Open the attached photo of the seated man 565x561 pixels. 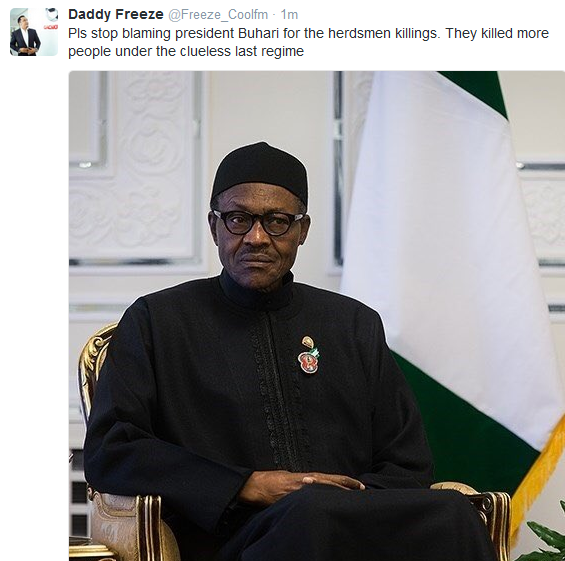coord(317,316)
